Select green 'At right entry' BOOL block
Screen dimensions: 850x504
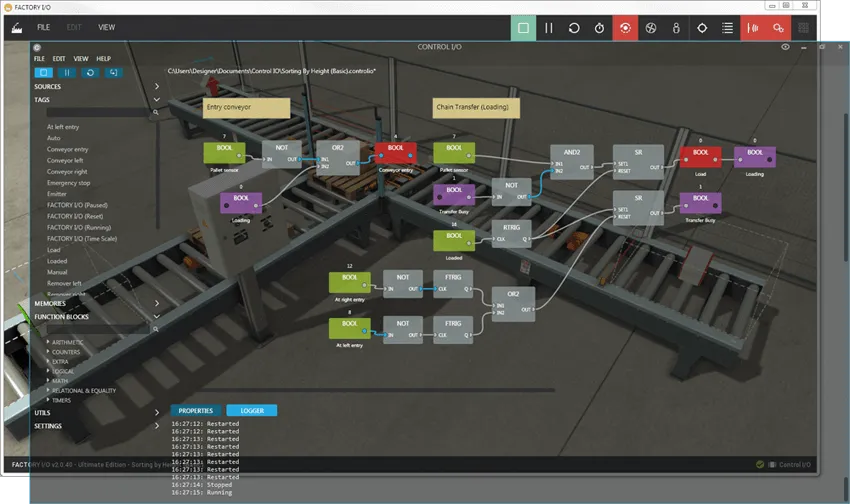click(x=350, y=283)
